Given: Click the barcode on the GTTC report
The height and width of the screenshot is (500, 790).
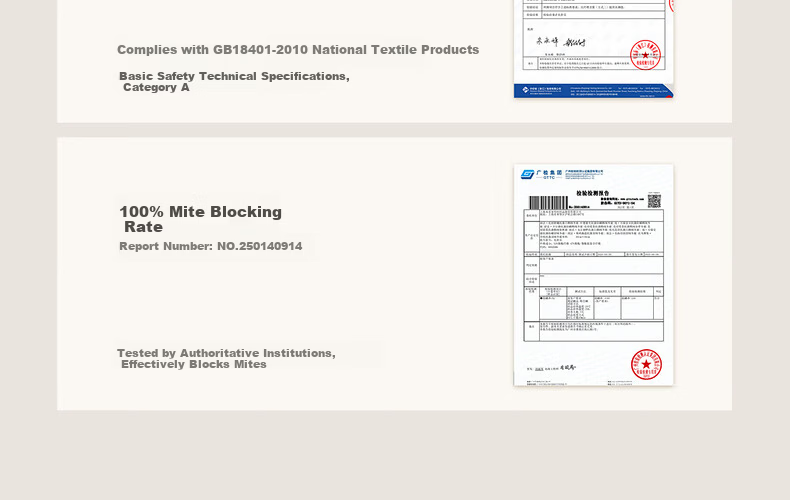Looking at the screenshot, I should pyautogui.click(x=548, y=203).
